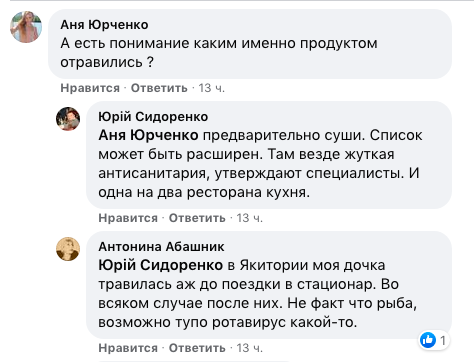The image size is (474, 362).
Task: Reply to Аня Юрченко's comment
Action: (x=159, y=88)
